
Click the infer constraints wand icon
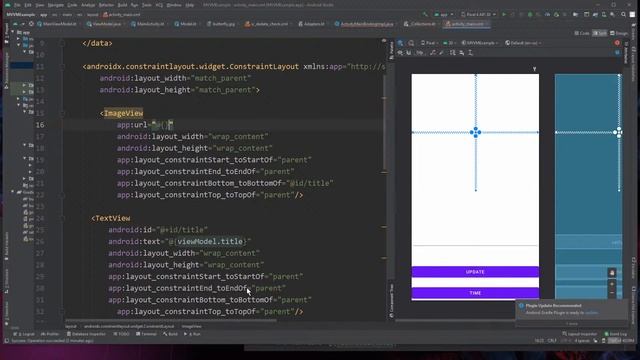442,53
